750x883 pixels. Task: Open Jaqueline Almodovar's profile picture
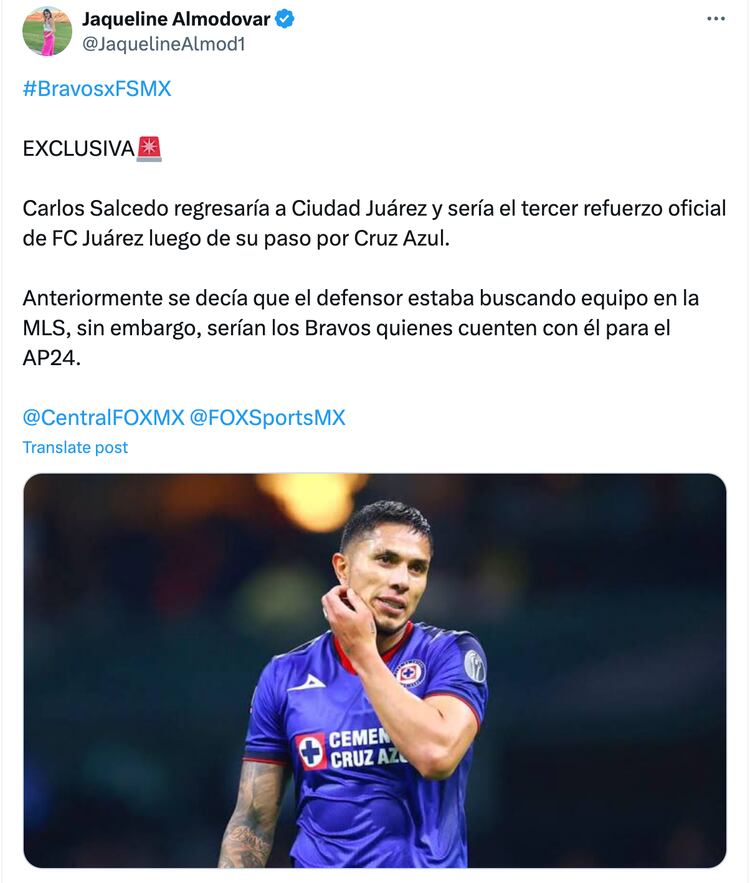click(x=47, y=31)
